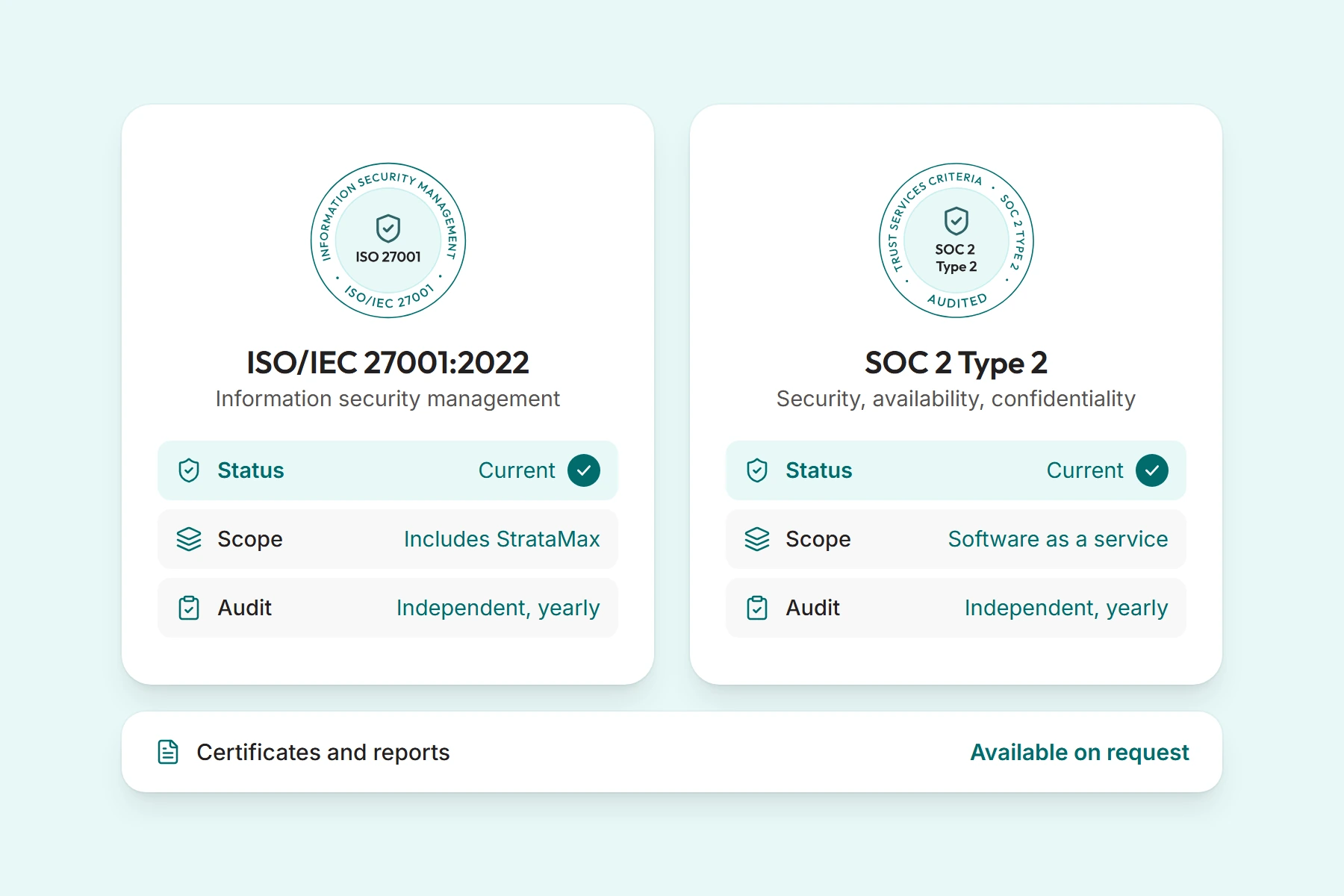Click the Security, availability, confidentiality subtitle
This screenshot has width=1344, height=896.
pos(956,399)
